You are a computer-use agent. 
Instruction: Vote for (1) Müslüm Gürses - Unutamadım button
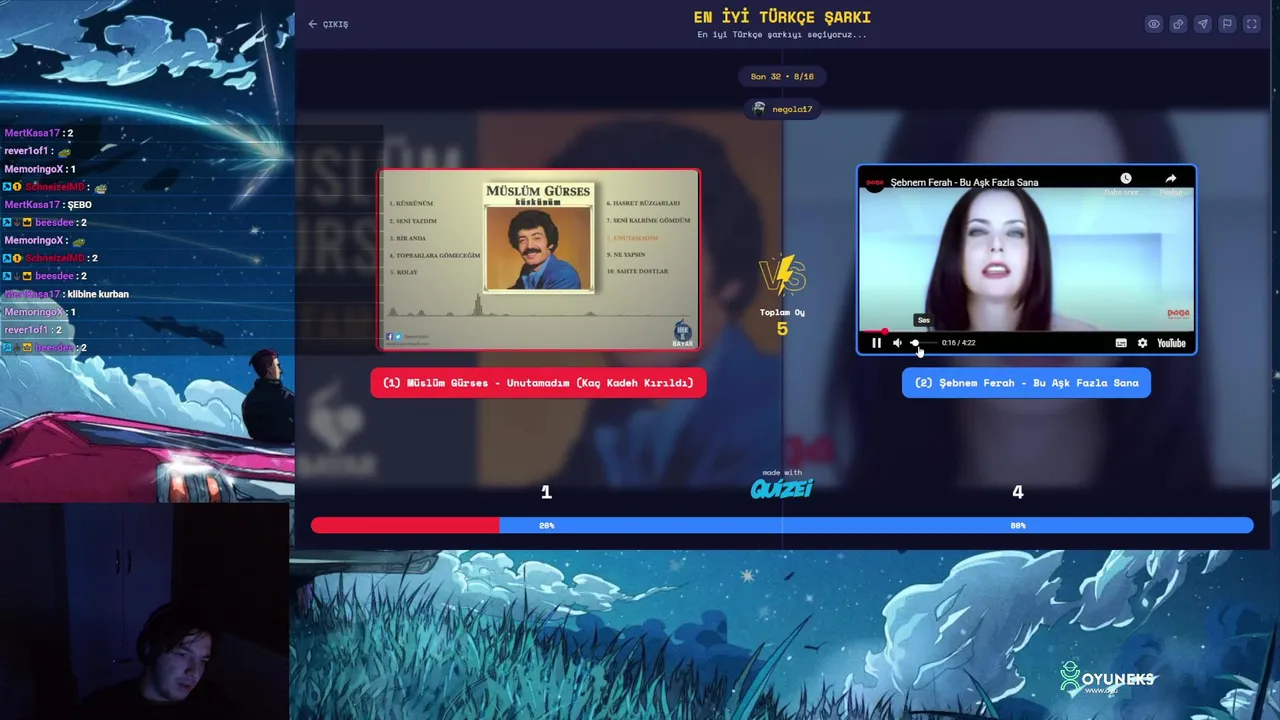(x=538, y=383)
